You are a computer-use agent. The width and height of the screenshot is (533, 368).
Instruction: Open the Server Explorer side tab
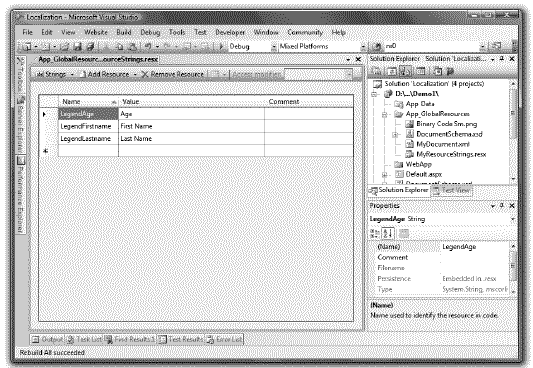(x=21, y=125)
